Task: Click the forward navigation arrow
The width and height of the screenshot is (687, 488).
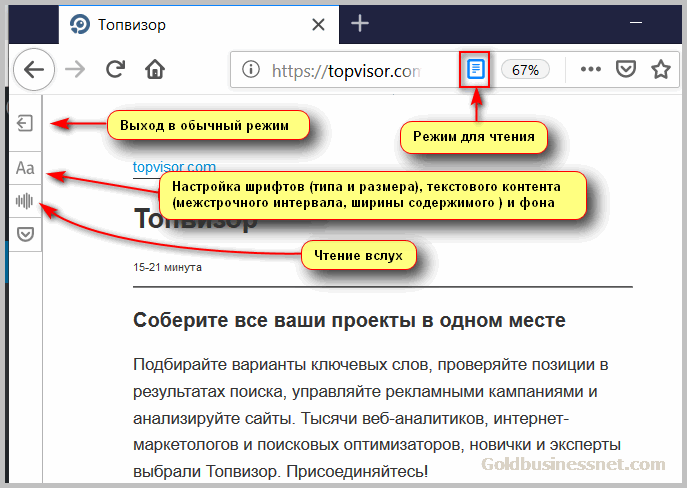Action: pos(75,69)
